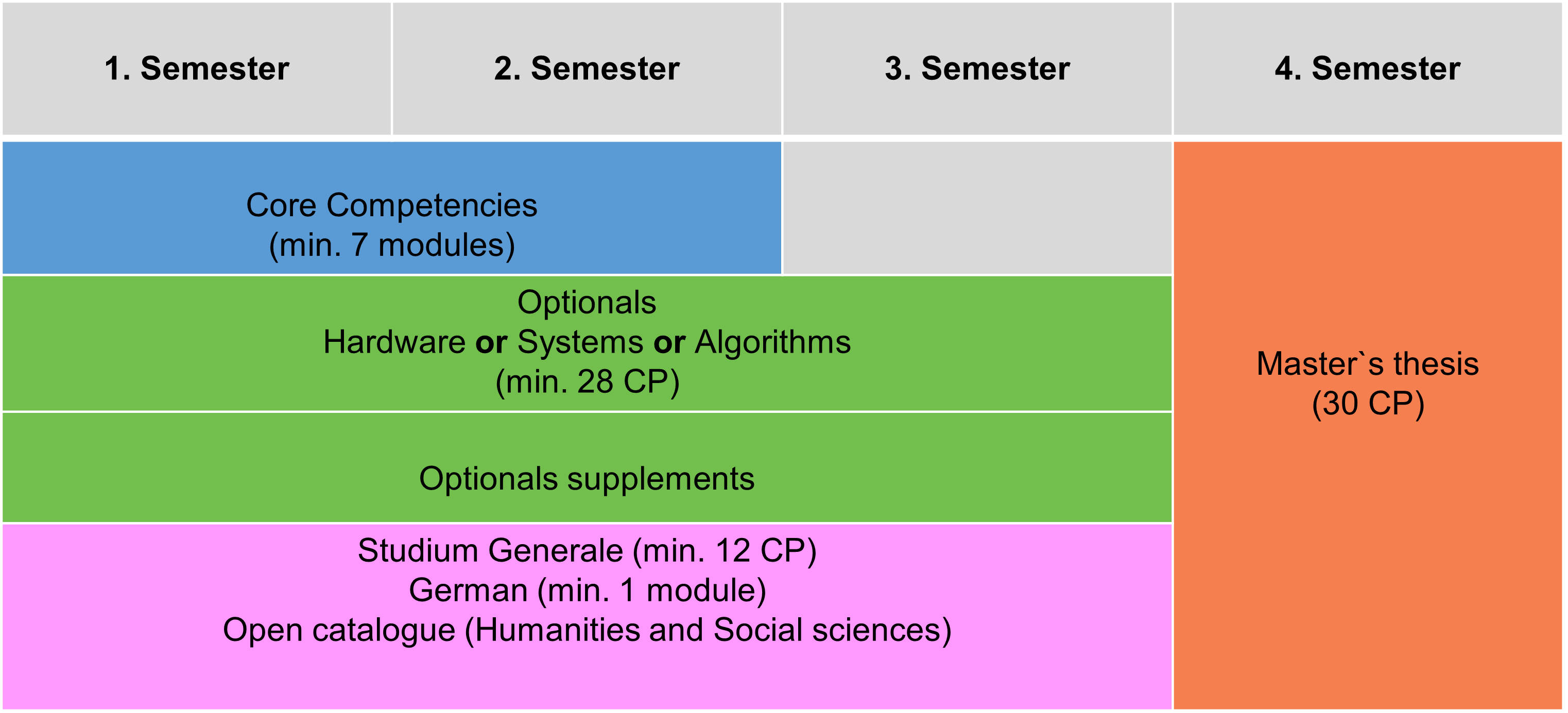Screen dimensions: 1568x713
Task: Click the word "Hardware"
Action: (394, 342)
